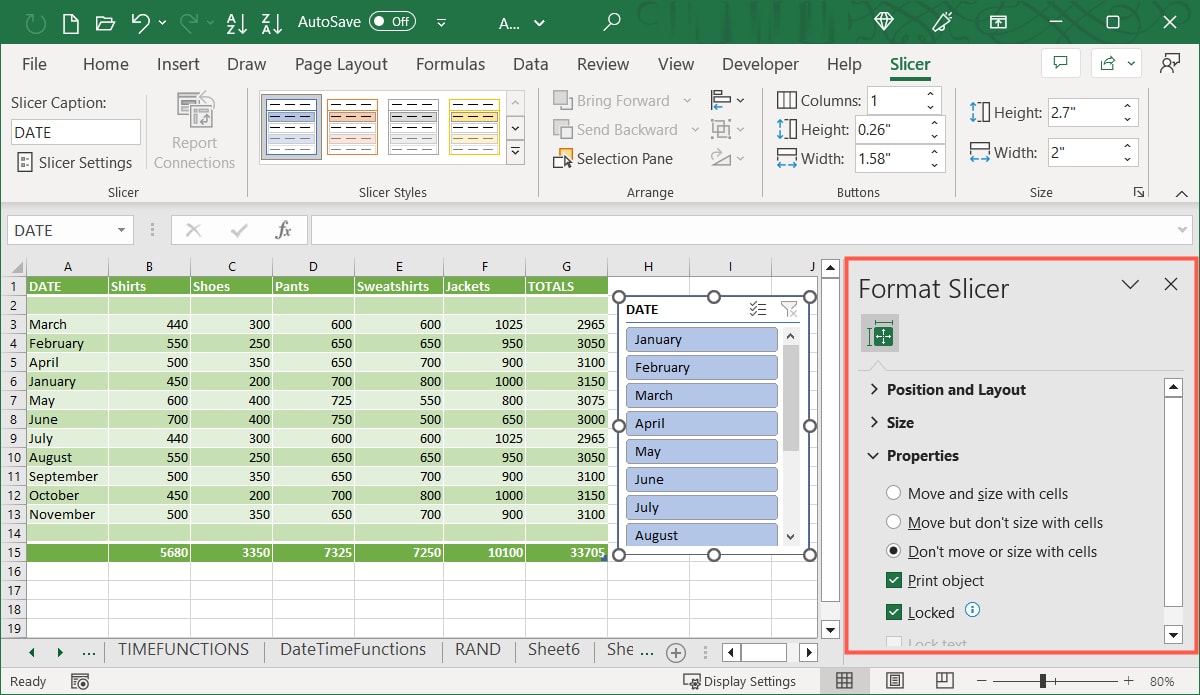Click the New File icon in quick access toolbar
The image size is (1200, 695).
pyautogui.click(x=70, y=22)
